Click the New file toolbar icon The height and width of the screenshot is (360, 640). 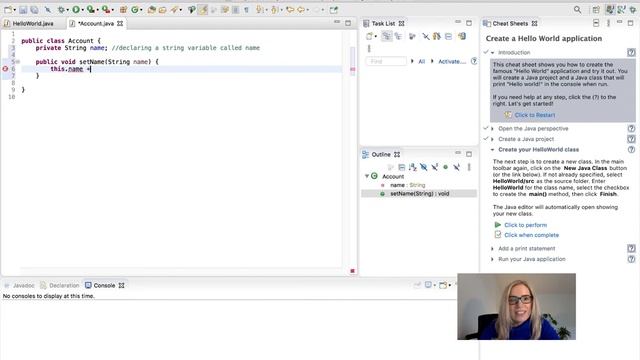(8, 9)
